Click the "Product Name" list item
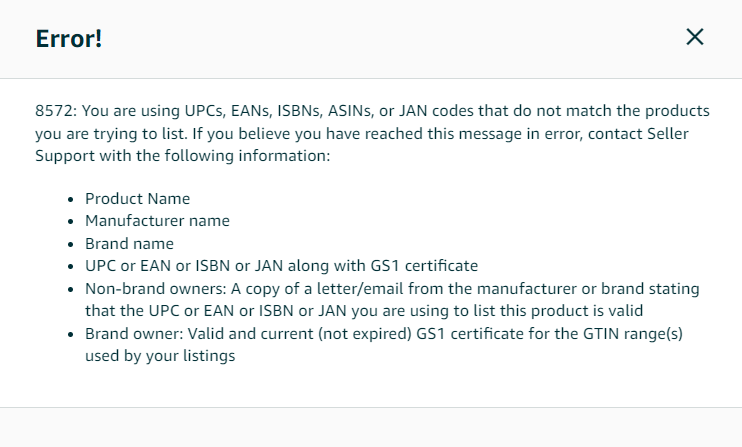 (137, 199)
